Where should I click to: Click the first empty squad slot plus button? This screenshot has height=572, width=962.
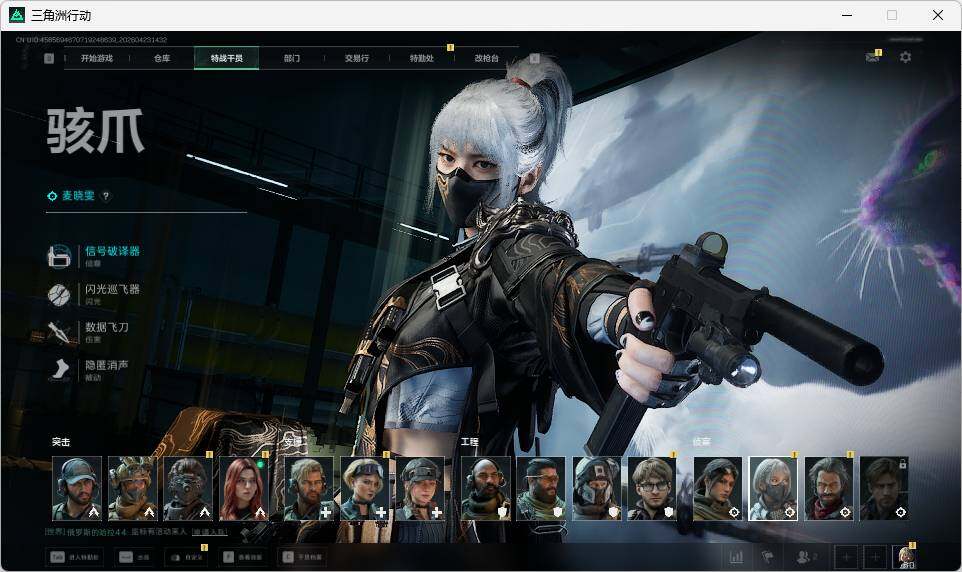coord(845,556)
